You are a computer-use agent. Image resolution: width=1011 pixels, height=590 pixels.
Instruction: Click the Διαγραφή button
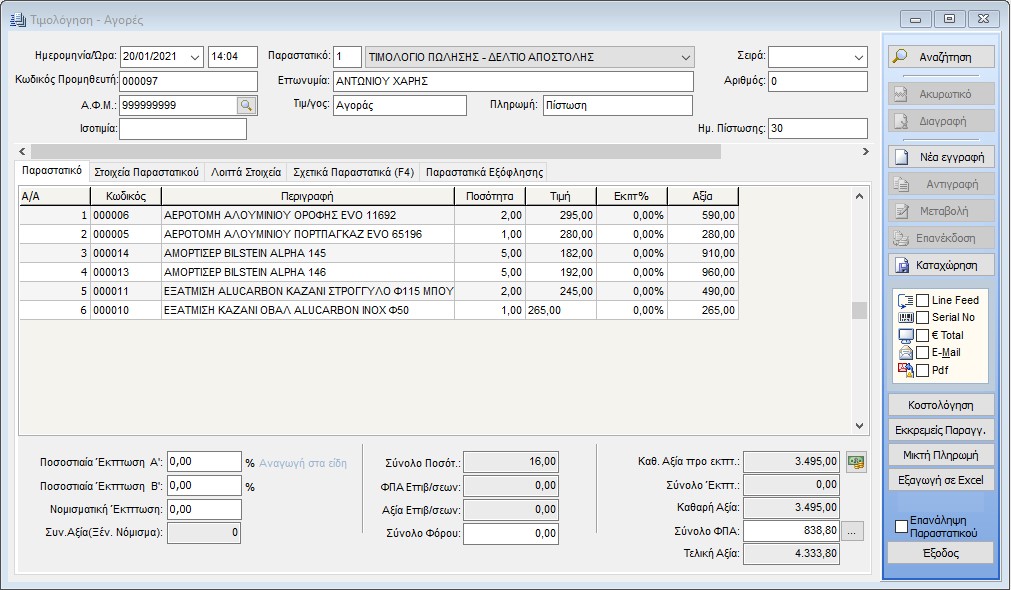(940, 121)
